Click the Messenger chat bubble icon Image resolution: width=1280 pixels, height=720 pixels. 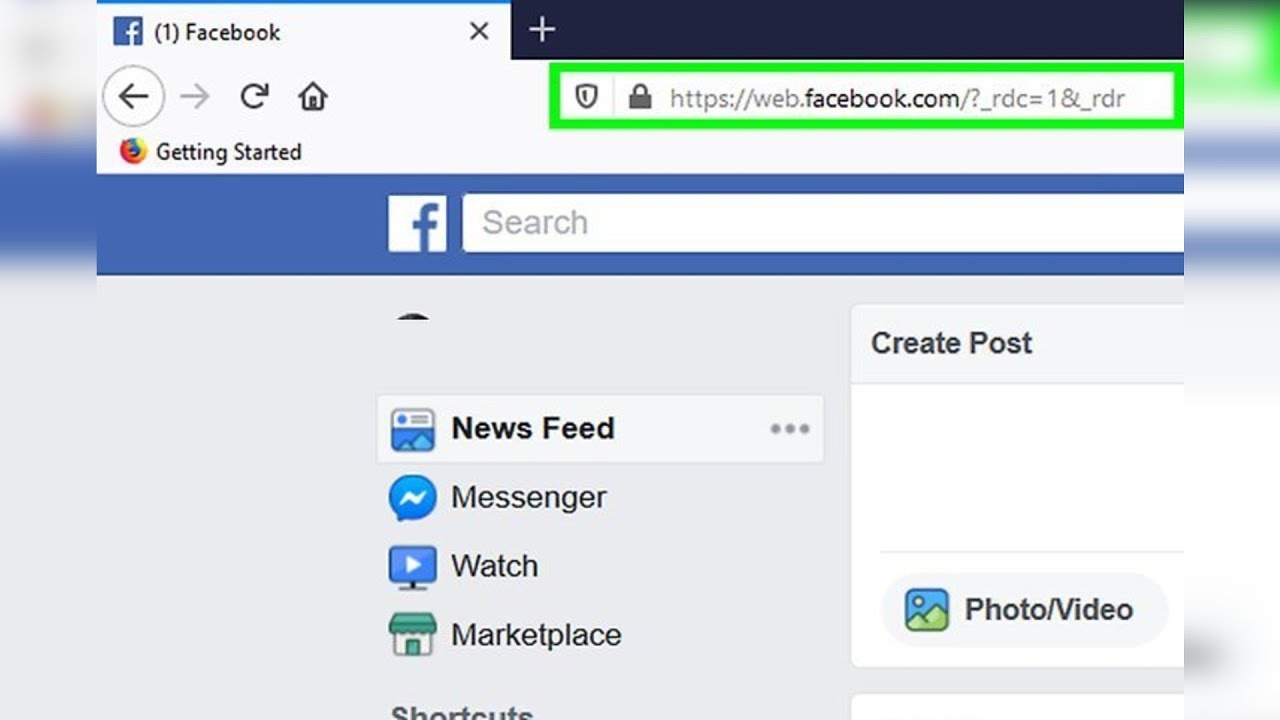[x=412, y=498]
